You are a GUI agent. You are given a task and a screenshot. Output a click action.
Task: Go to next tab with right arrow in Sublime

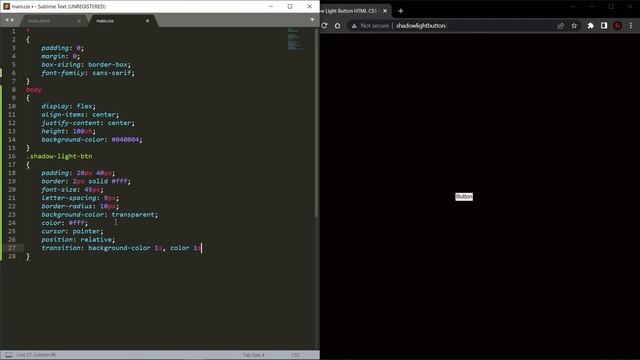coord(12,20)
